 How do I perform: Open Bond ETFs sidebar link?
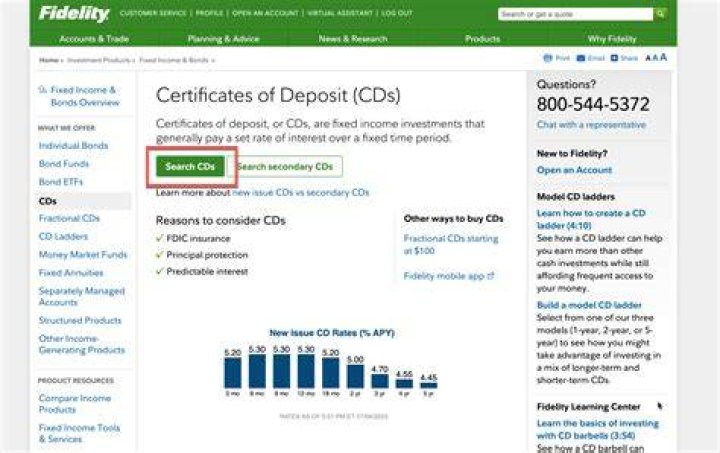point(61,182)
